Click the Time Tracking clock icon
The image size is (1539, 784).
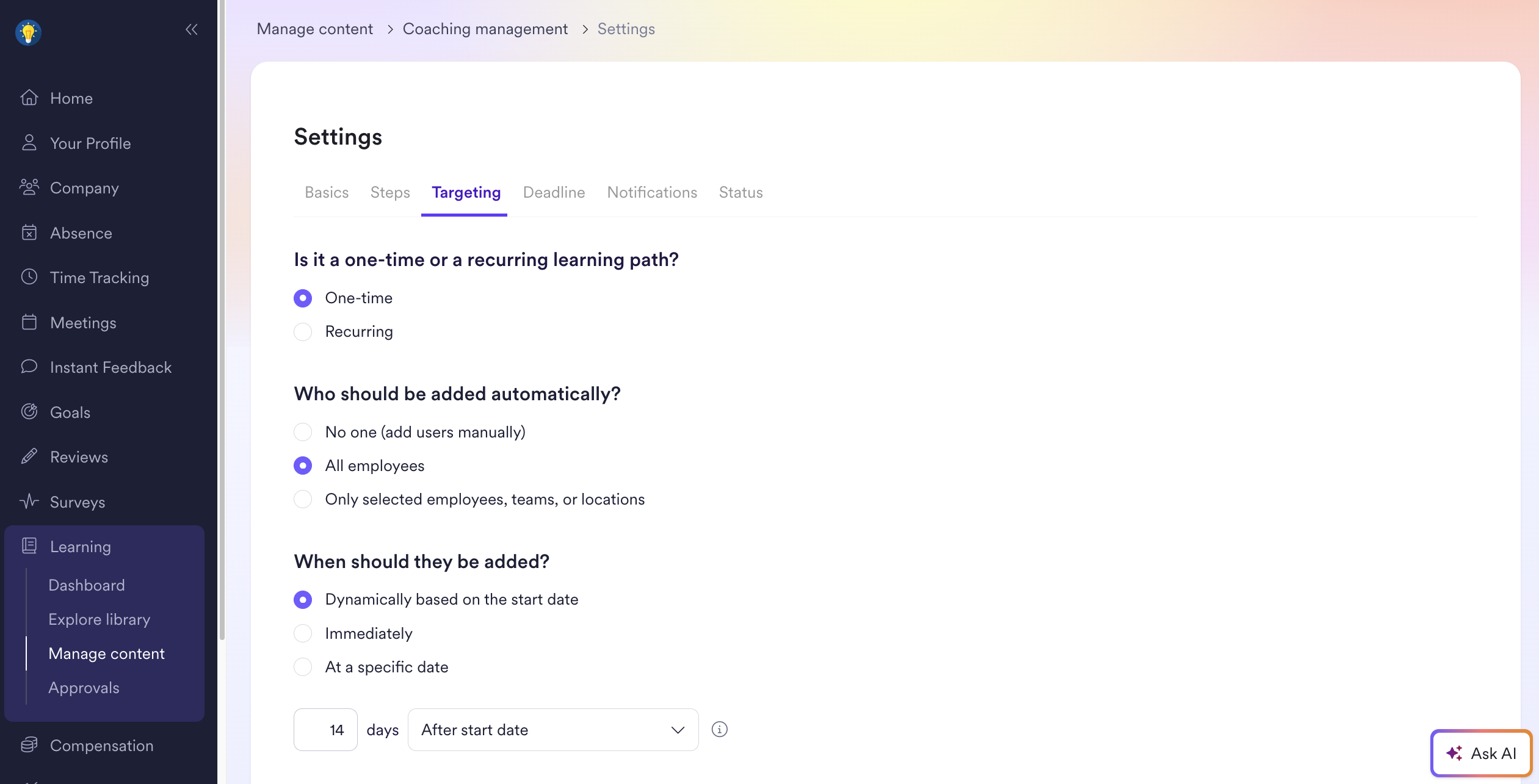pos(29,277)
